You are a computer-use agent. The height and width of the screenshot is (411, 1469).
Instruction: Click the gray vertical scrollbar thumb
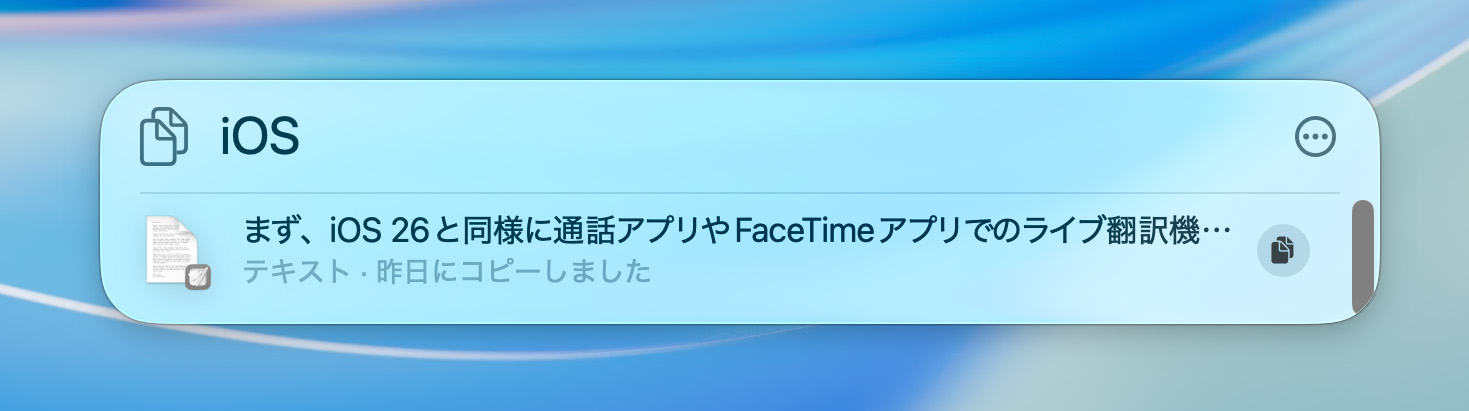coord(1362,256)
